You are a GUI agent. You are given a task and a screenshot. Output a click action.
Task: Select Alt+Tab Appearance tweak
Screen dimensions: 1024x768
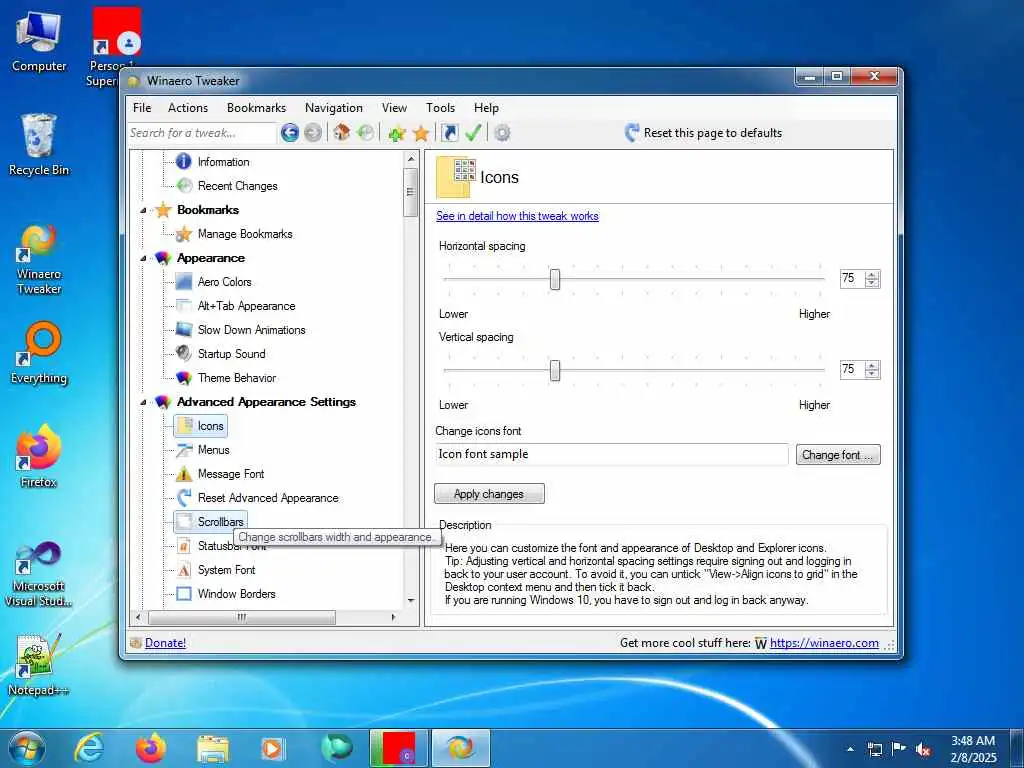(246, 306)
